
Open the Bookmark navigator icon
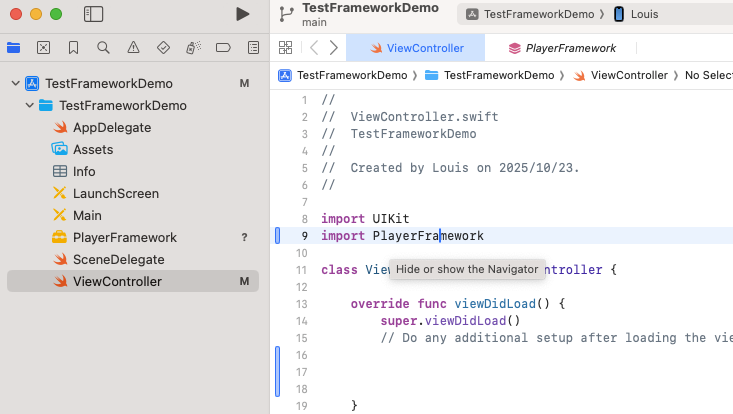(x=73, y=48)
